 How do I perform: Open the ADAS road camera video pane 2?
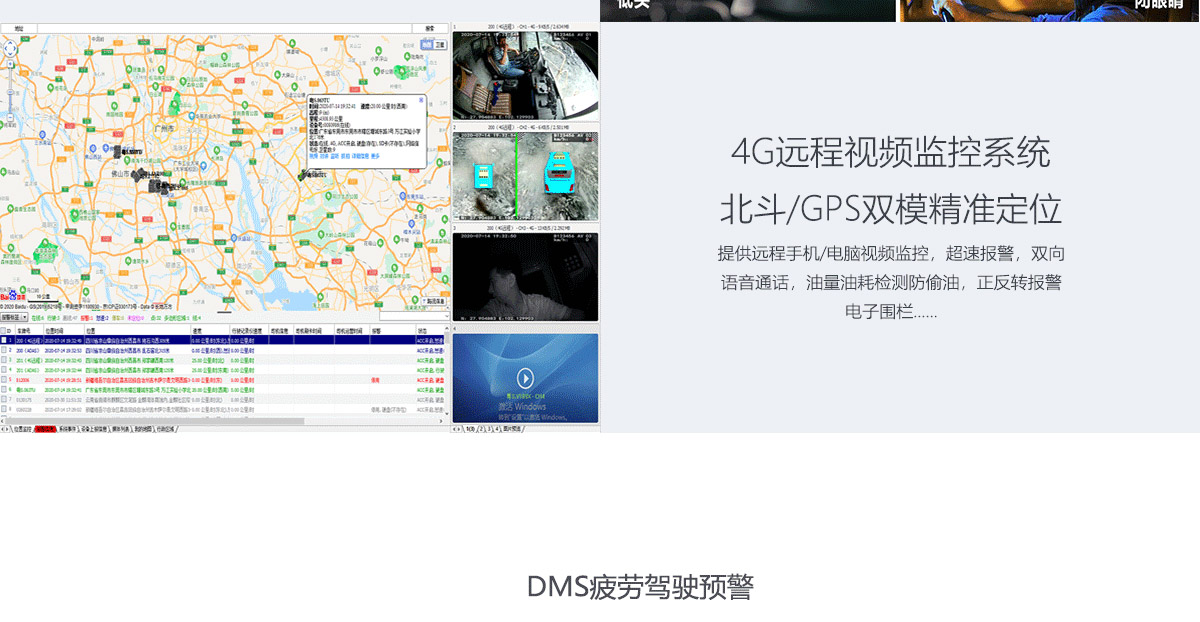pyautogui.click(x=526, y=177)
